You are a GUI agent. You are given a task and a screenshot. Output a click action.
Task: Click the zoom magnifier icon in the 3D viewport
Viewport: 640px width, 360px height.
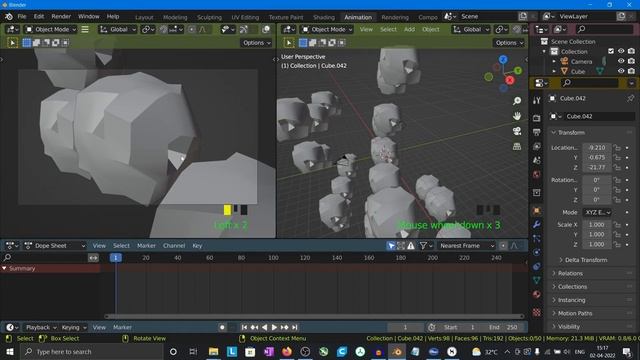(x=517, y=101)
